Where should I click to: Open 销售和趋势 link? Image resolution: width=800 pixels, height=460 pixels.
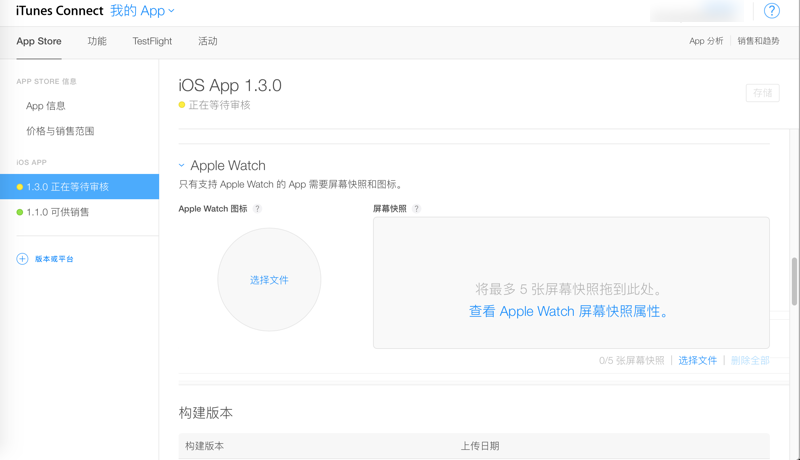click(758, 41)
